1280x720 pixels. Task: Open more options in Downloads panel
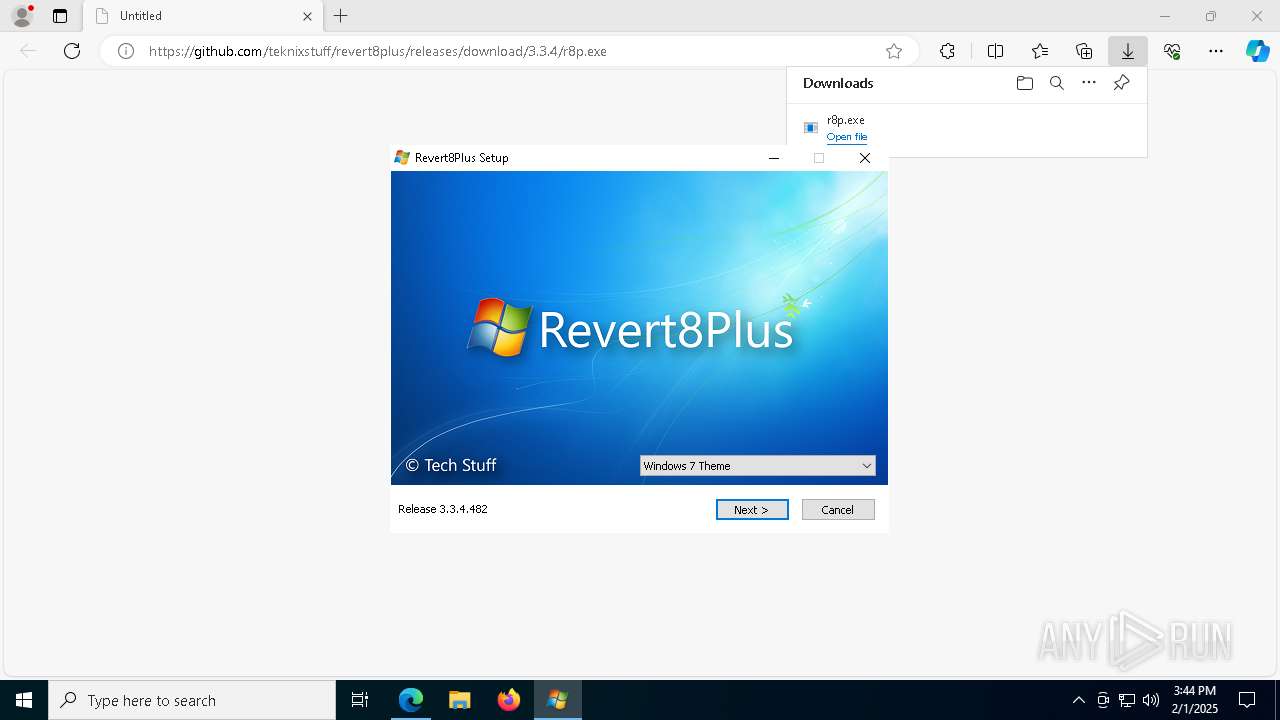click(x=1089, y=83)
